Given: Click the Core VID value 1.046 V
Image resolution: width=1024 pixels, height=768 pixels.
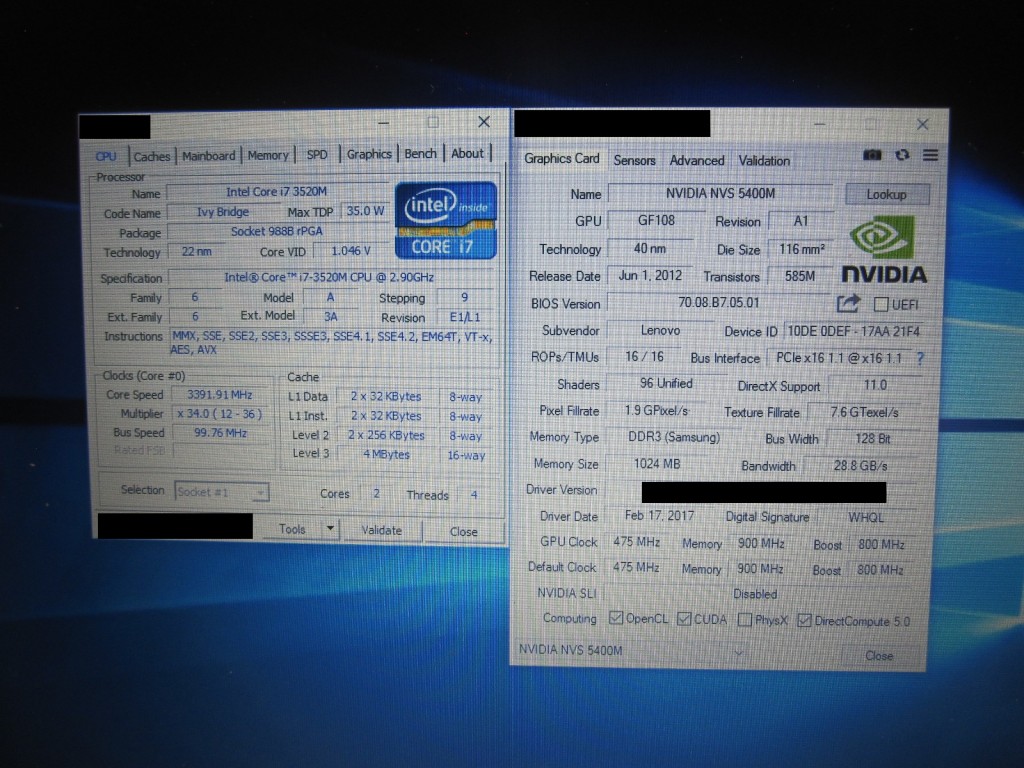Looking at the screenshot, I should coord(351,251).
